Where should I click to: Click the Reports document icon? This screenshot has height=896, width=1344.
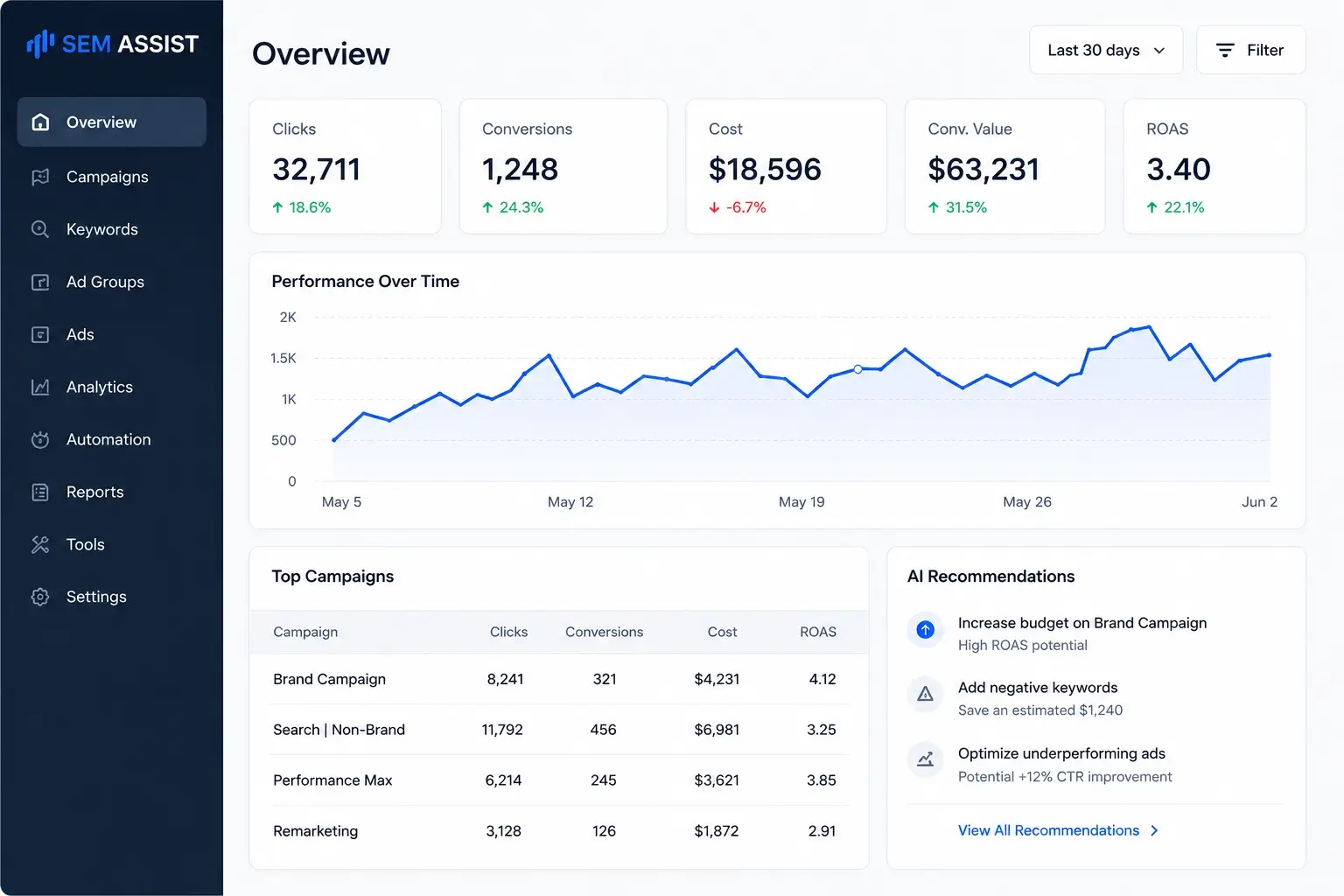[40, 492]
